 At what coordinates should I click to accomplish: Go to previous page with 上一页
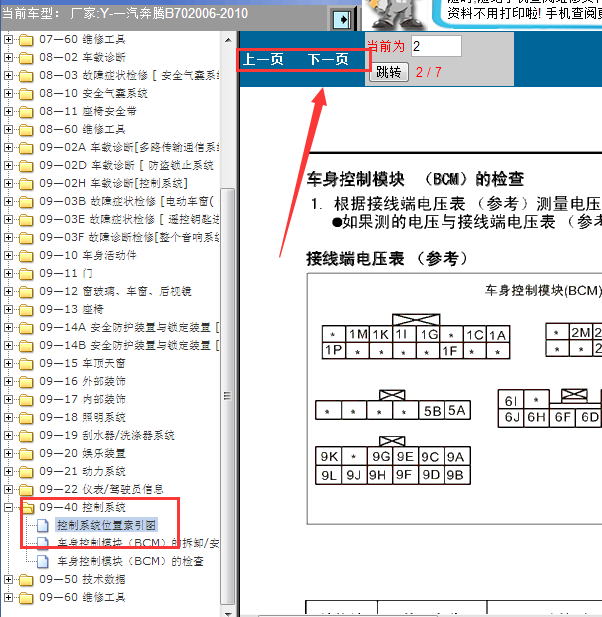click(263, 59)
